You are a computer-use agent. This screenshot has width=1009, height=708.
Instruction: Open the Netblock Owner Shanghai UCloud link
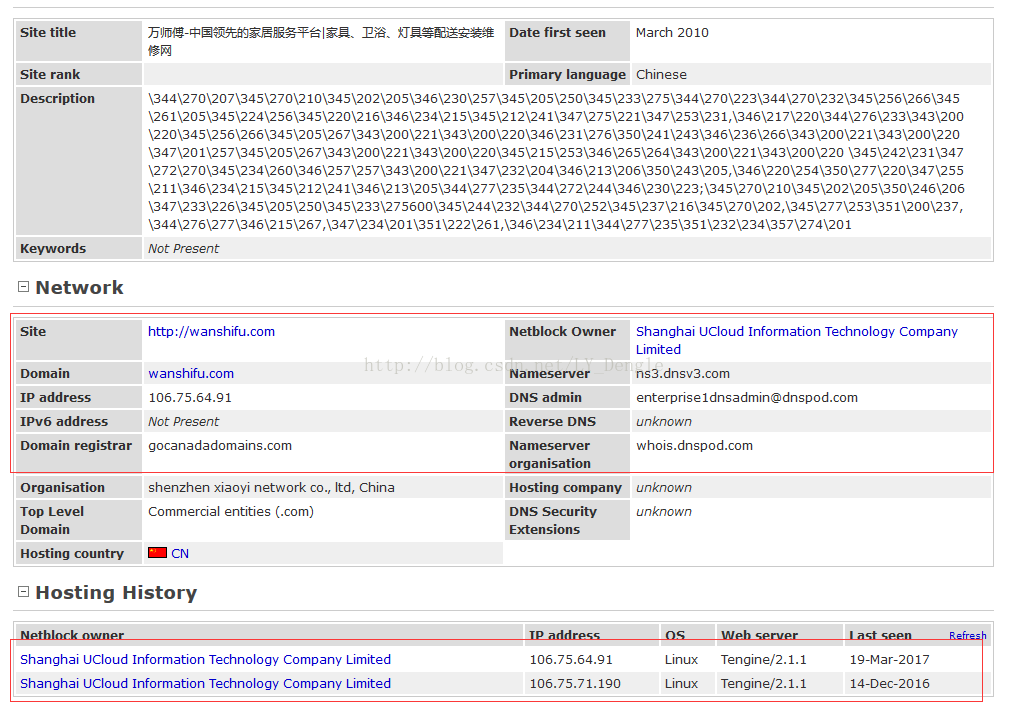click(x=797, y=340)
